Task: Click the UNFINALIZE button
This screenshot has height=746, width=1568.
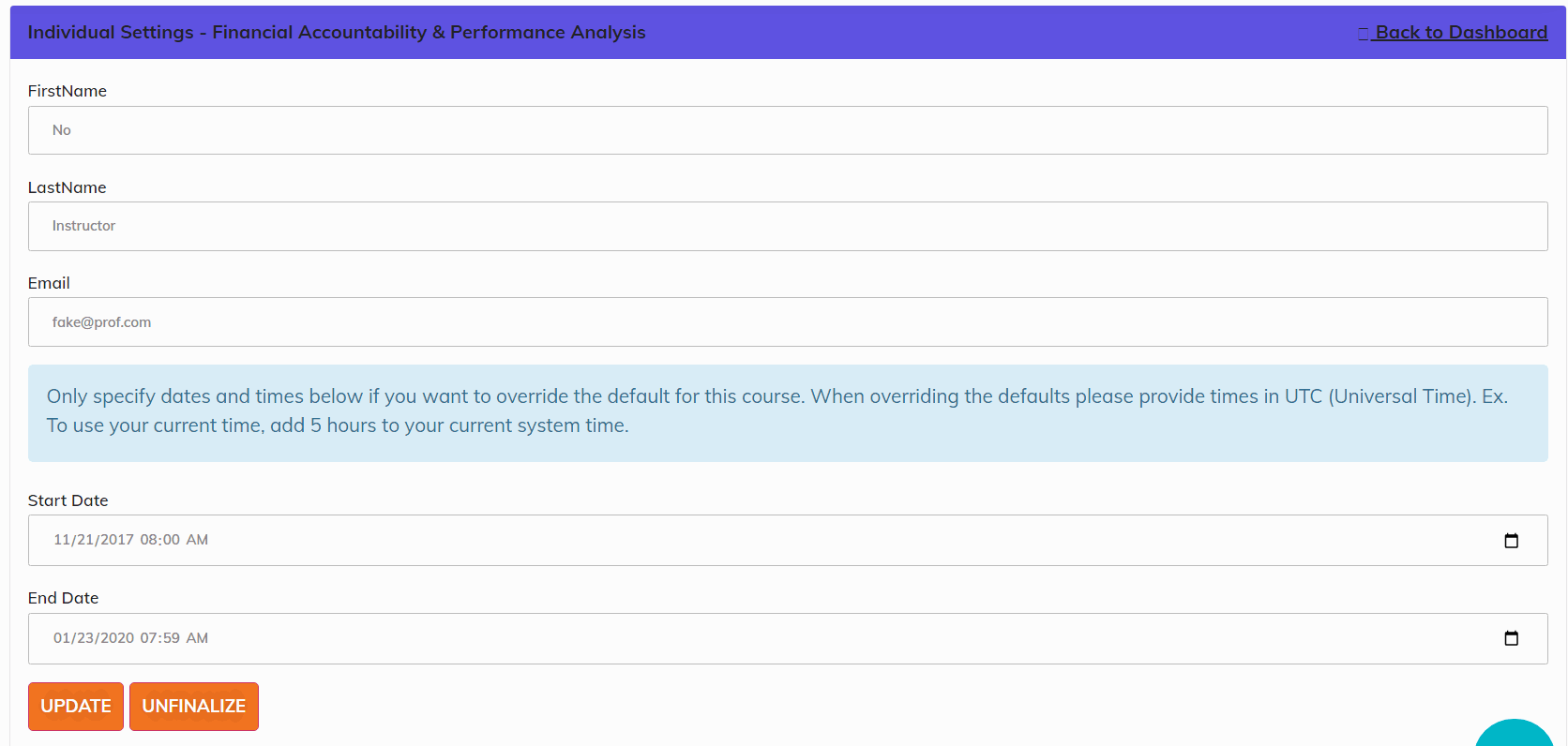Action: [194, 707]
